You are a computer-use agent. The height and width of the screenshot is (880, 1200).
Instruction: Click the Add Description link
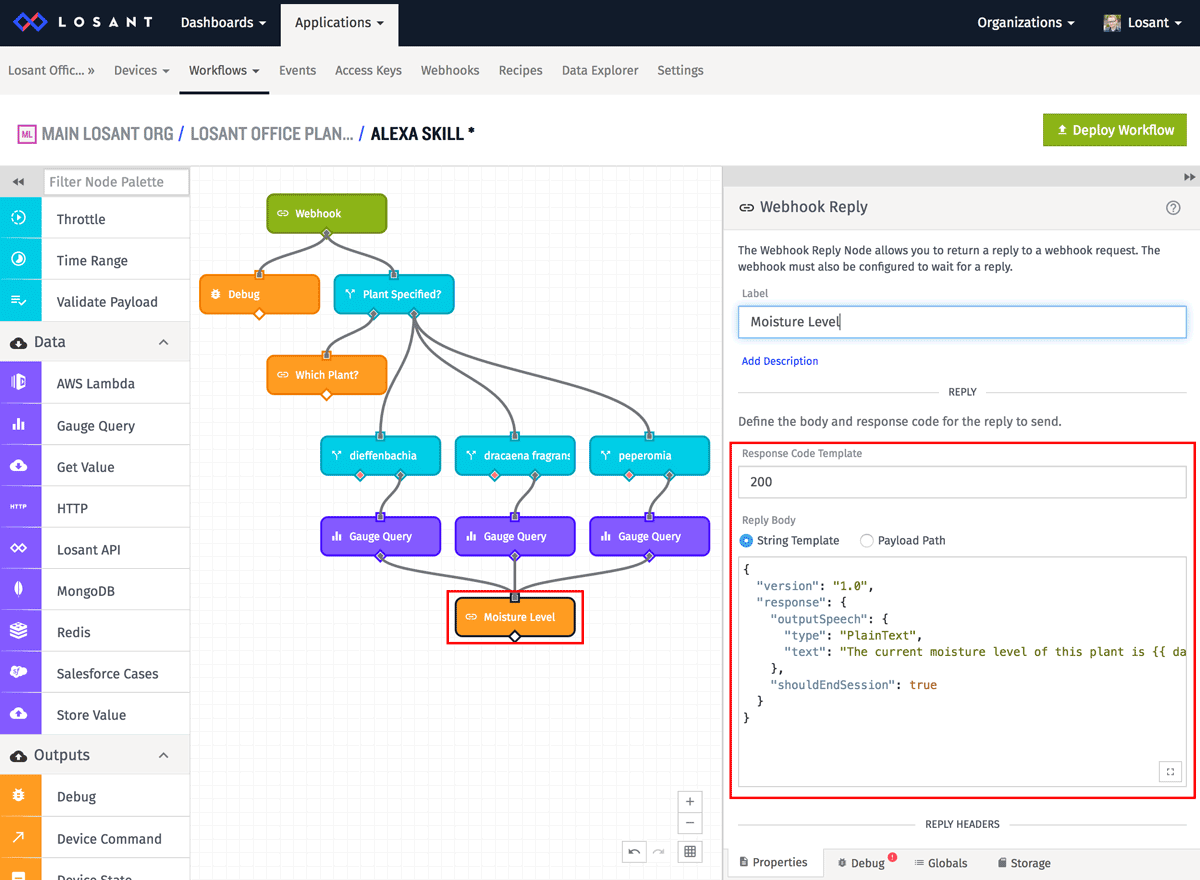tap(779, 361)
